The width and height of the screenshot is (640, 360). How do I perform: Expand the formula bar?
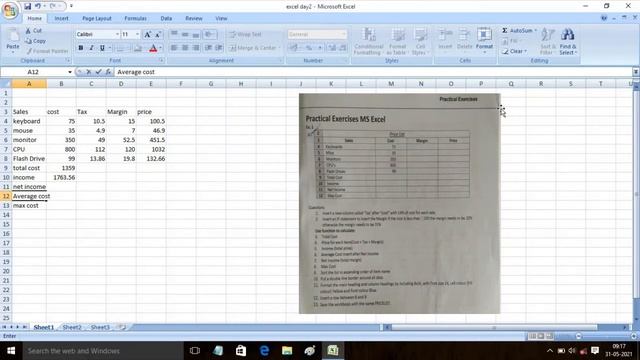coord(636,72)
